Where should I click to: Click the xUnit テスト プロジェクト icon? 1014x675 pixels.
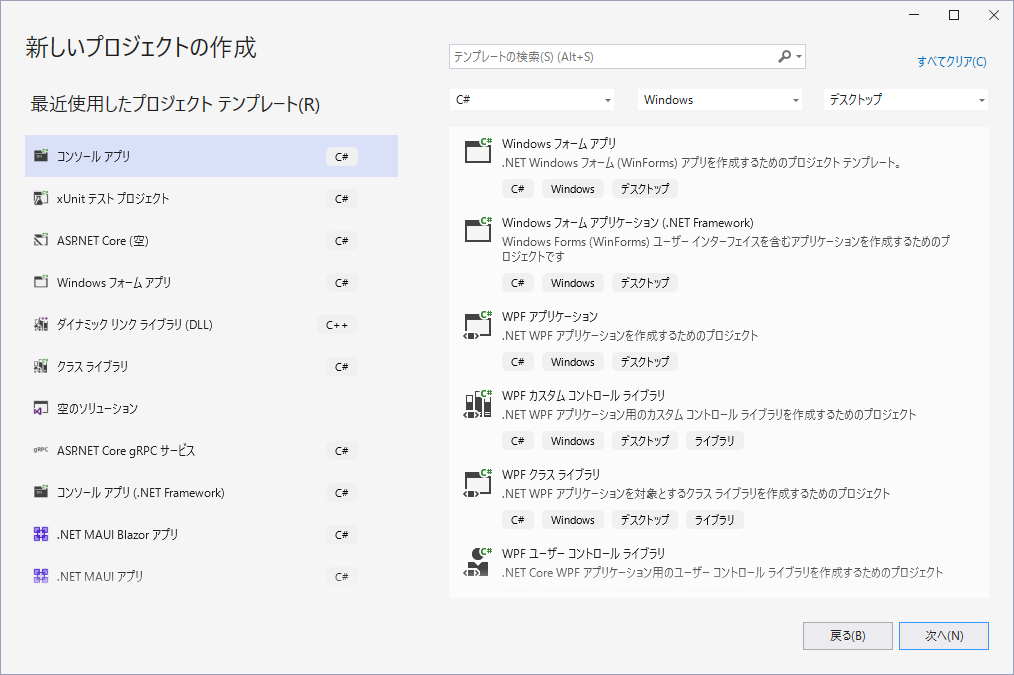pos(41,198)
